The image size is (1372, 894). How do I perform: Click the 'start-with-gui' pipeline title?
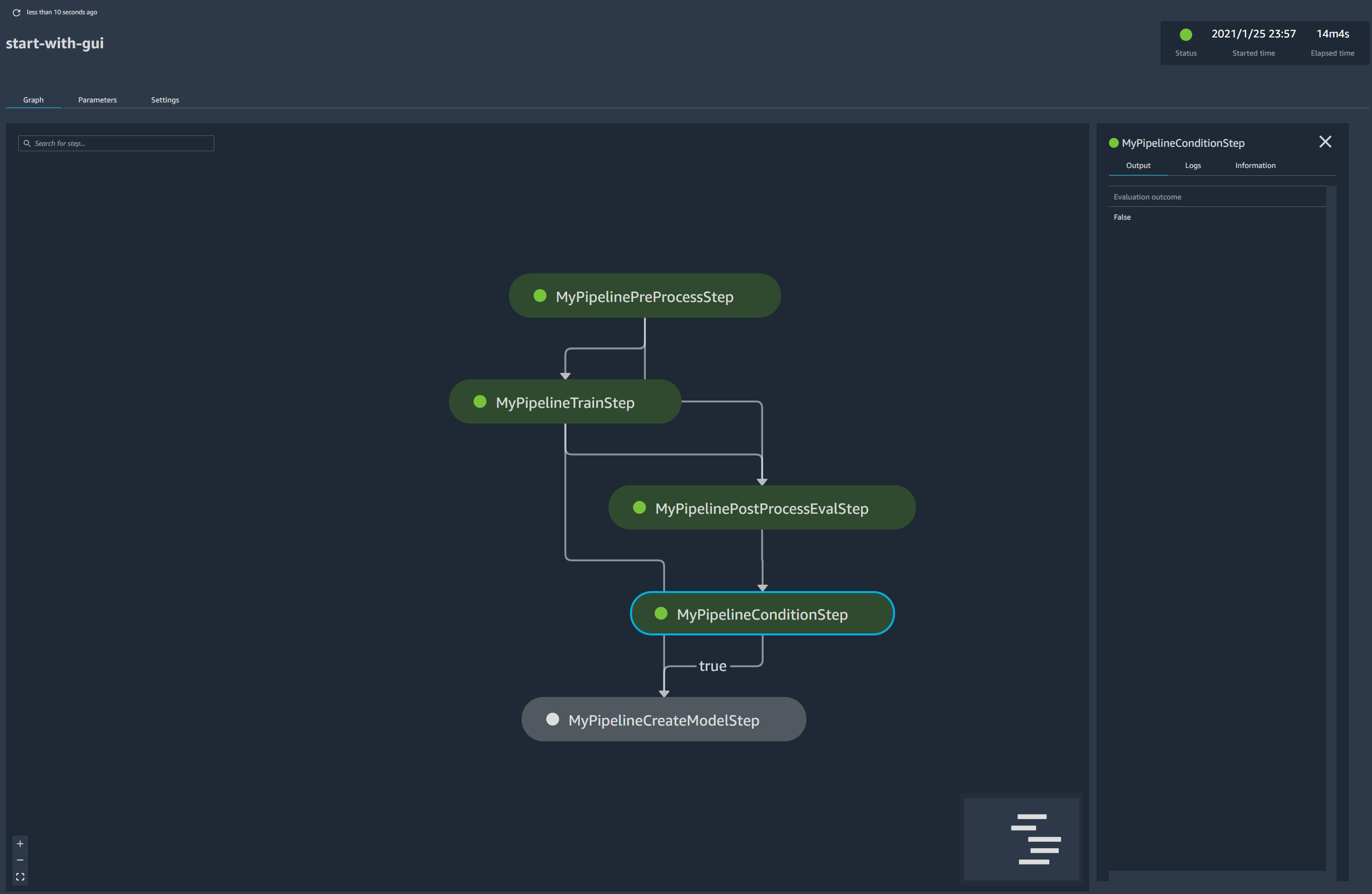55,44
